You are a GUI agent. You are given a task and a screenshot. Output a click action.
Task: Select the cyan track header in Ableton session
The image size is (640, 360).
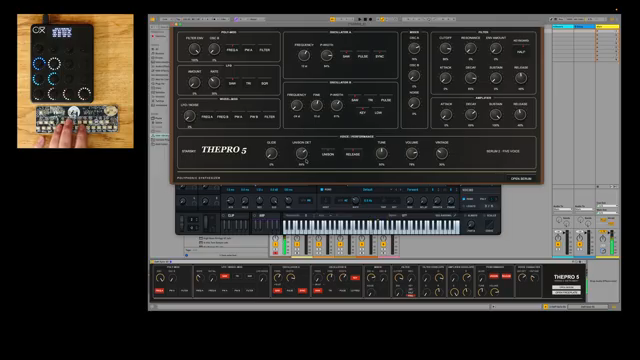563,27
